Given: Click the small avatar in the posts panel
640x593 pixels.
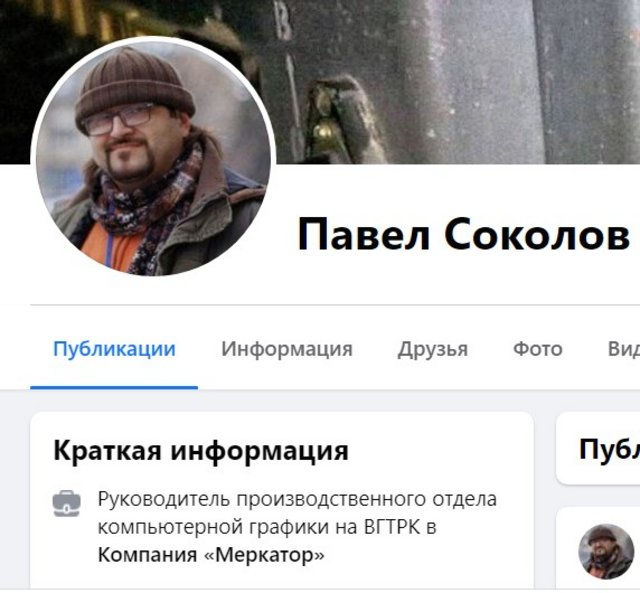Looking at the screenshot, I should tap(606, 552).
